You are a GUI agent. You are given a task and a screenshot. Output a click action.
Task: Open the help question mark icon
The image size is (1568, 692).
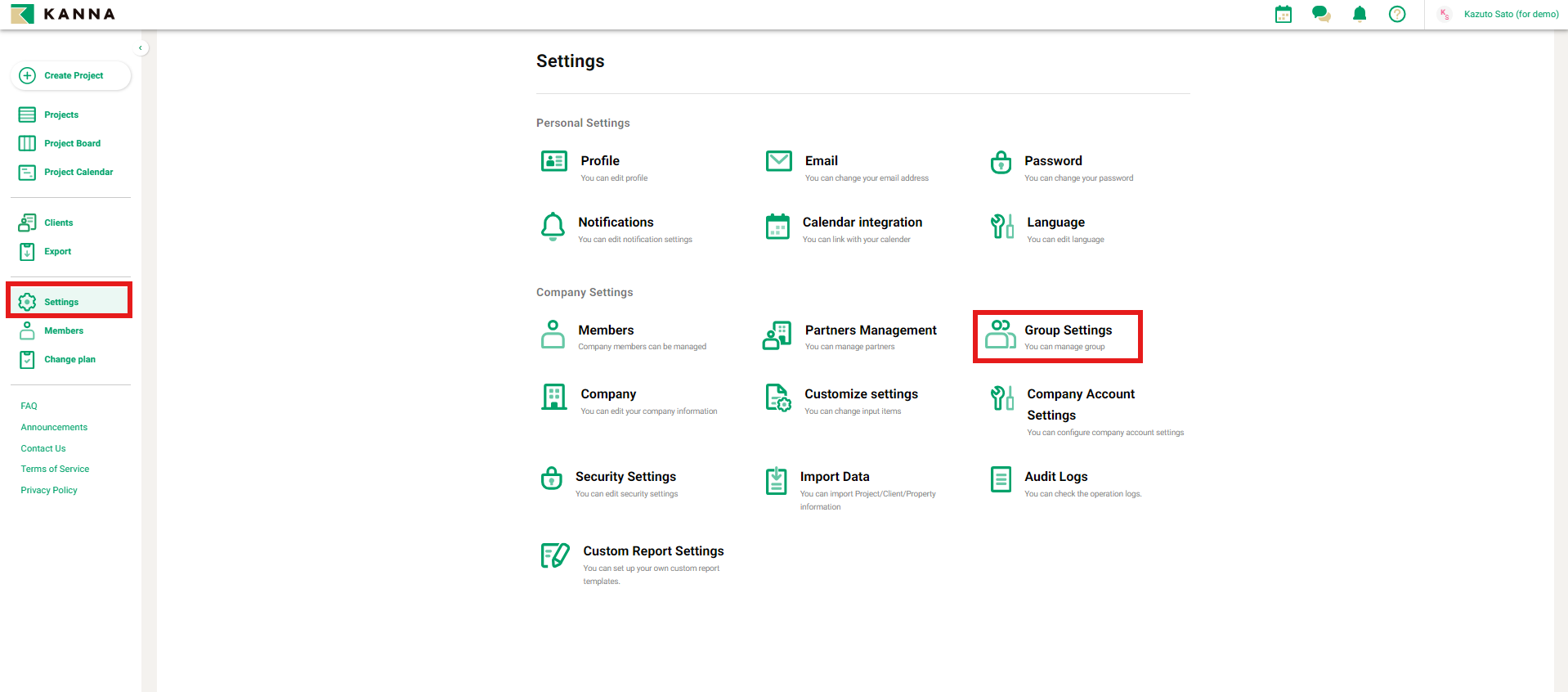click(1397, 14)
